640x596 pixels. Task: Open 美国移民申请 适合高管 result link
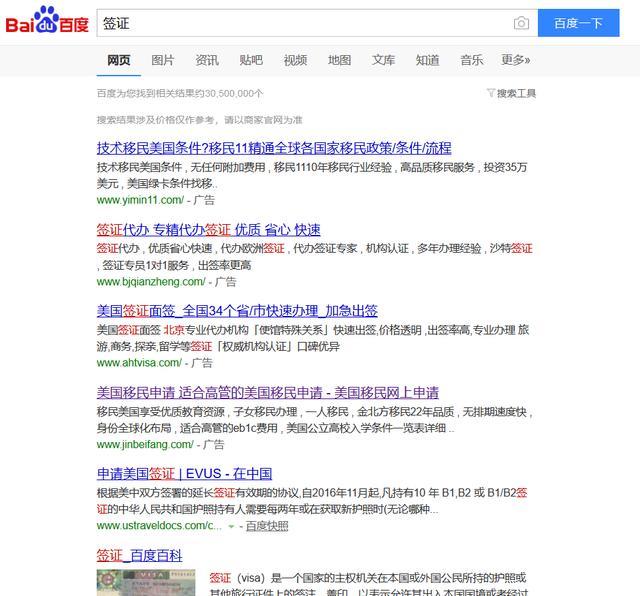[268, 393]
